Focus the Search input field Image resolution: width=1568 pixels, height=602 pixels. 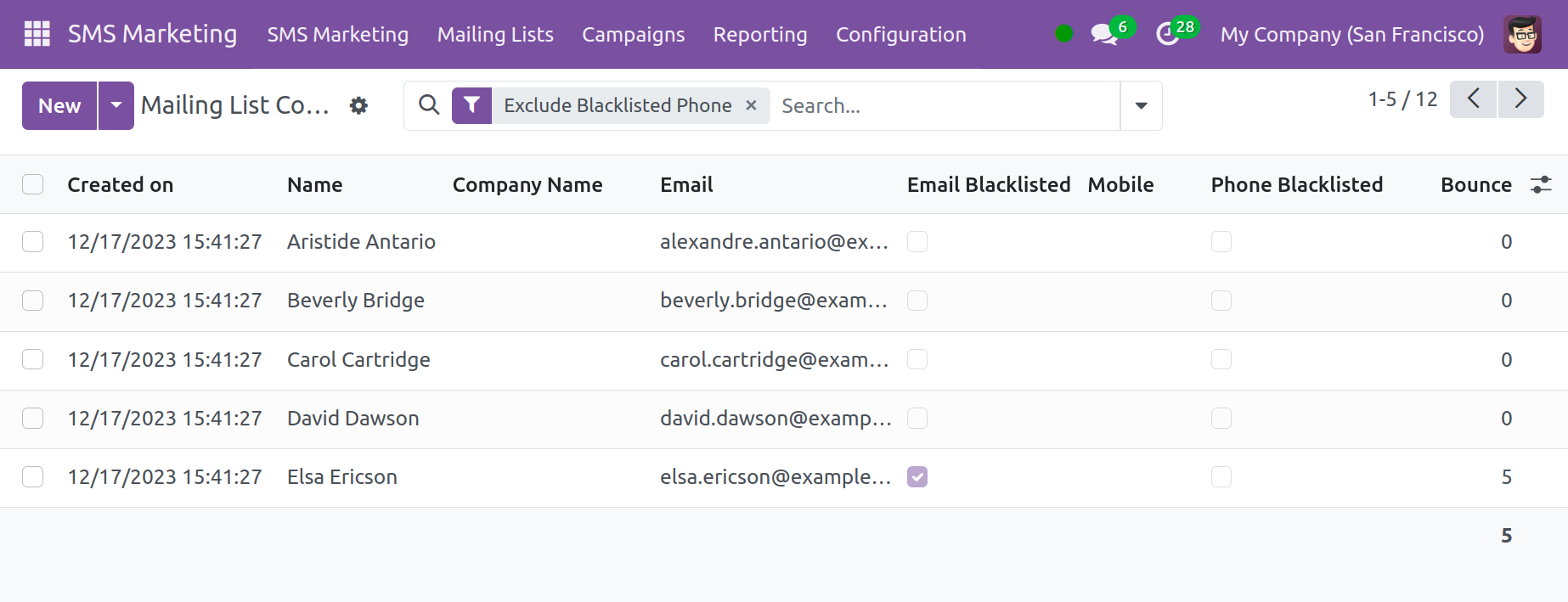click(x=943, y=105)
